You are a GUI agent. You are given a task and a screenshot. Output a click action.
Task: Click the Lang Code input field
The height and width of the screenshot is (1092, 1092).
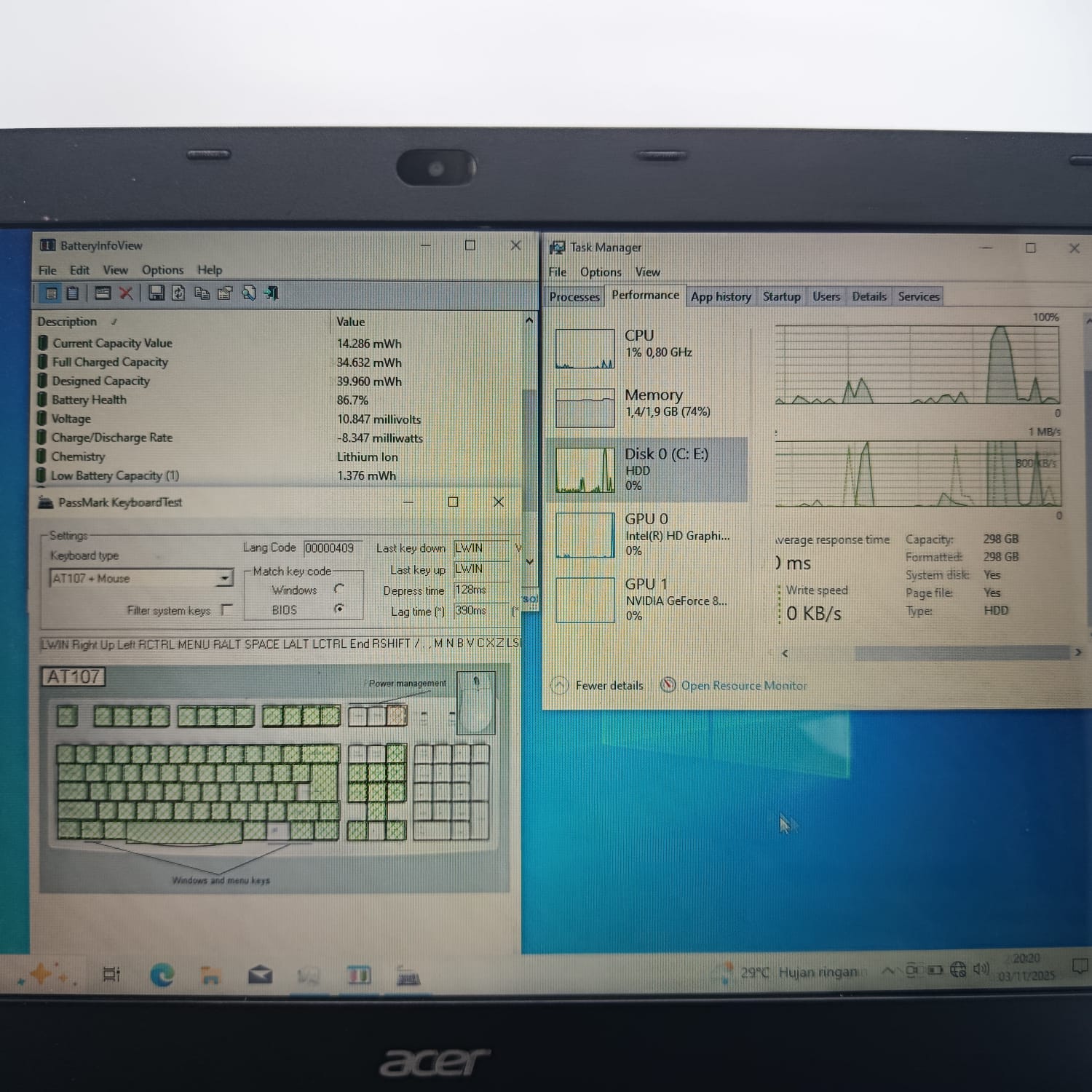point(332,547)
